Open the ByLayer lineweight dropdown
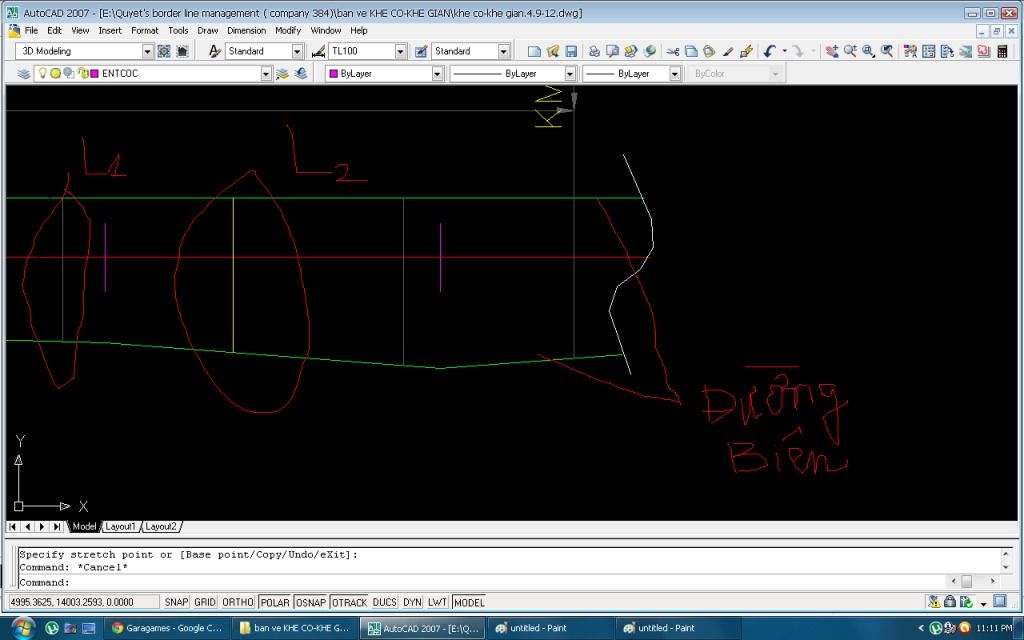Image resolution: width=1024 pixels, height=640 pixels. [675, 74]
